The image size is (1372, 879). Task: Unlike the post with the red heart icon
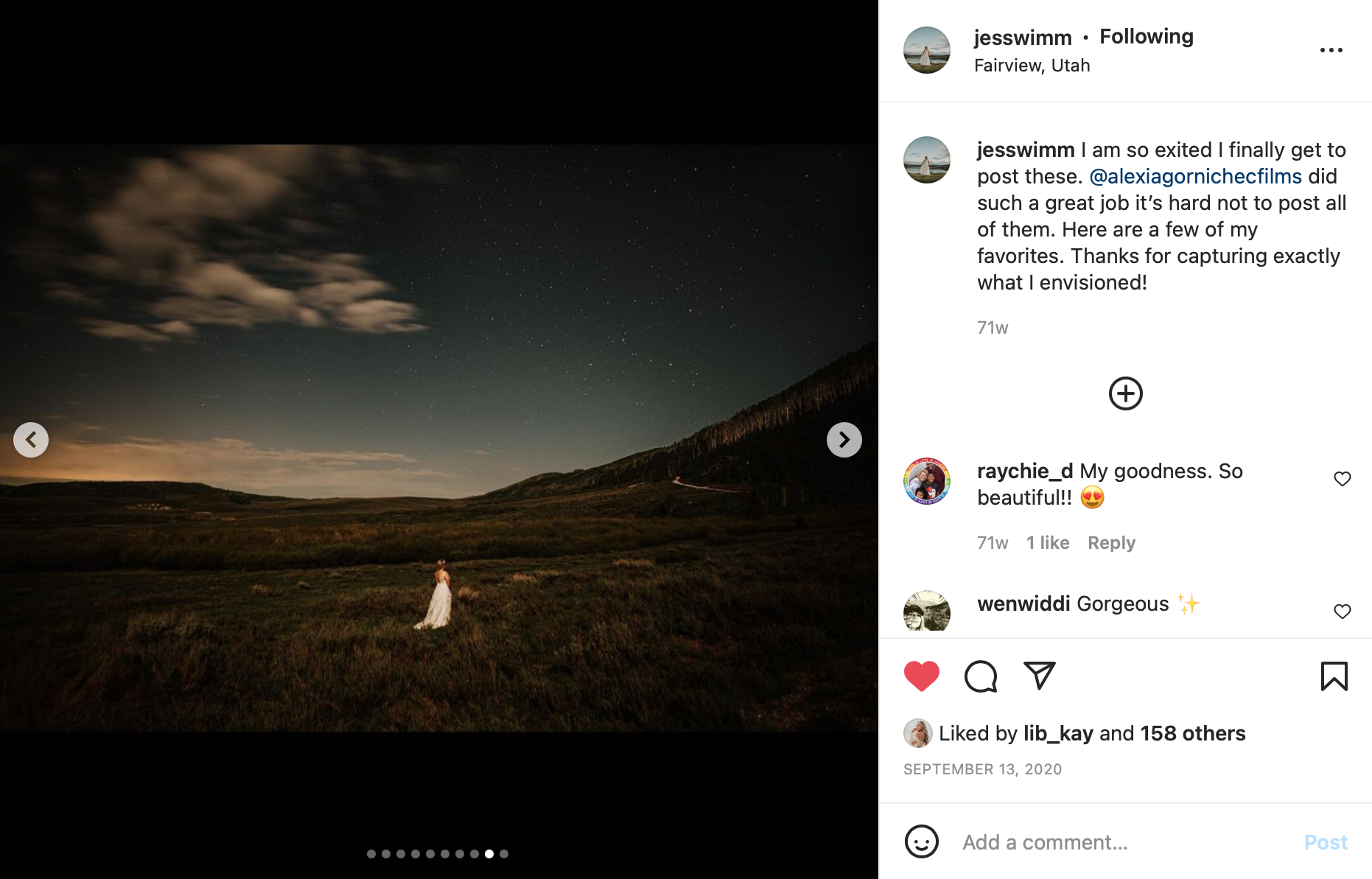pos(922,676)
